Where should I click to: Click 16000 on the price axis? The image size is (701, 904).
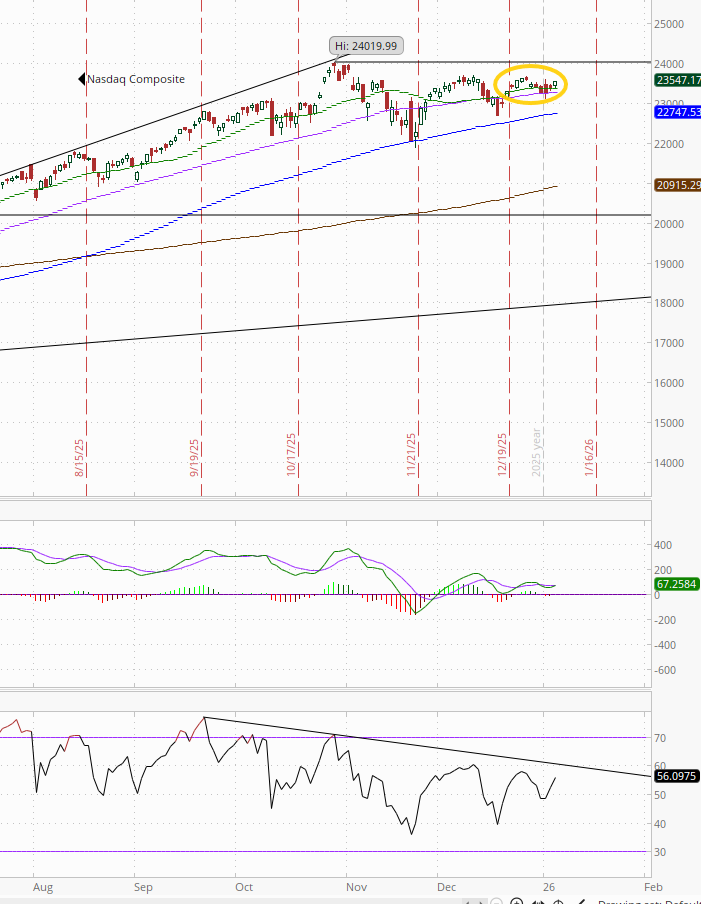pos(669,383)
